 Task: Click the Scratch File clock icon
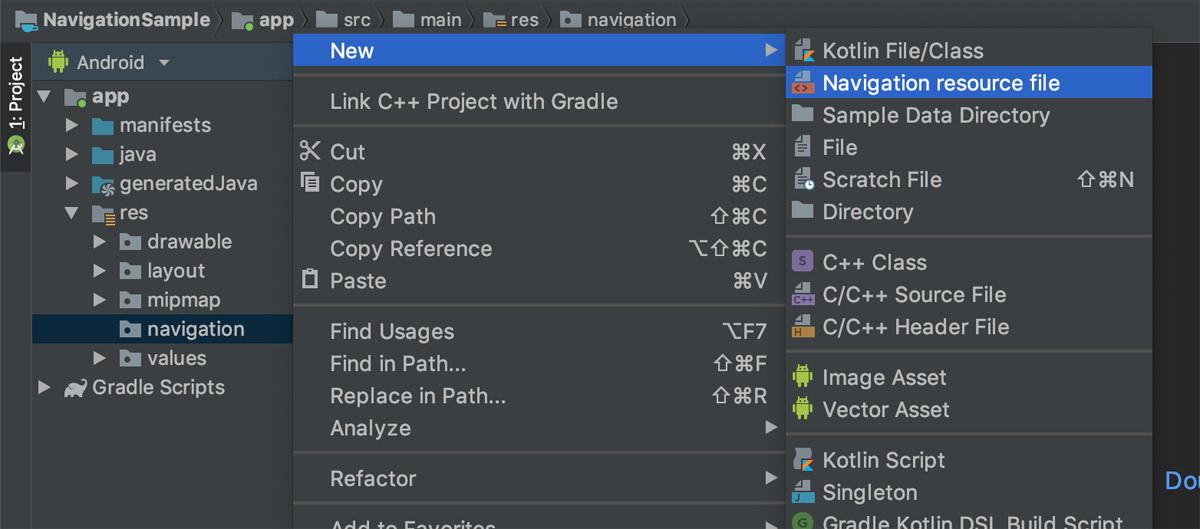point(803,179)
